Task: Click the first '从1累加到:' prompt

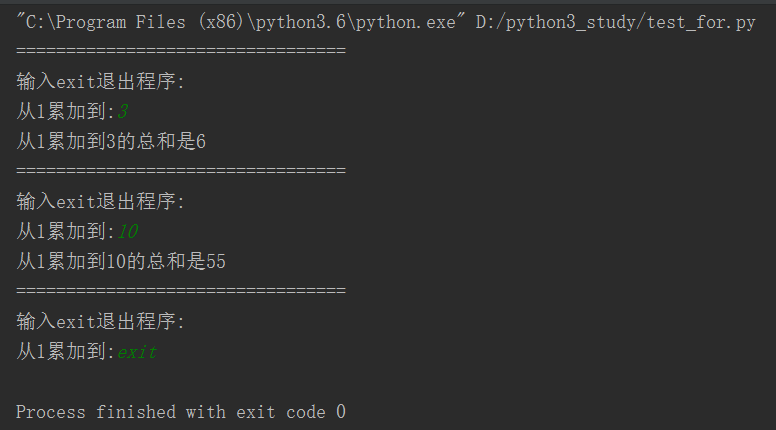Action: (66, 112)
